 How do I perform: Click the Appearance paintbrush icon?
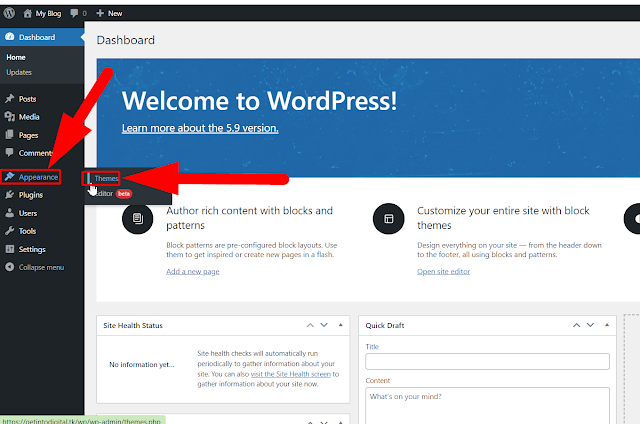tap(9, 177)
